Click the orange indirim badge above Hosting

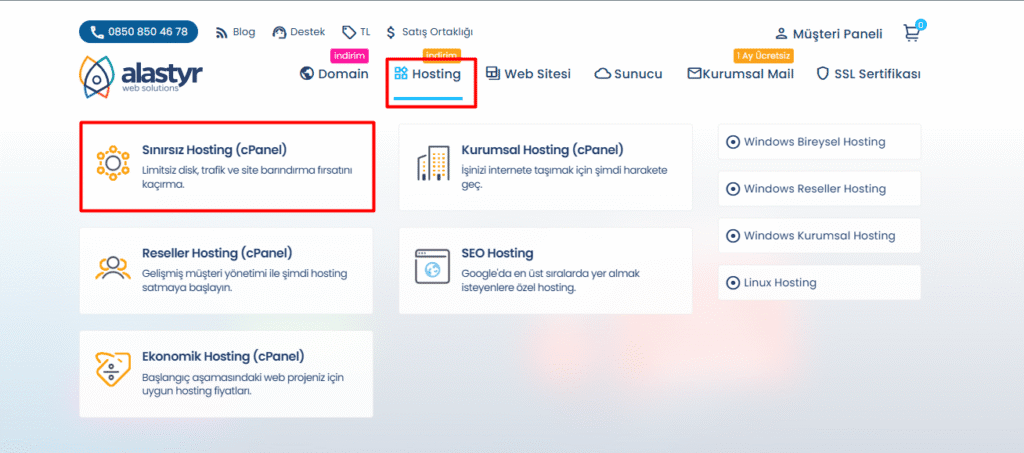point(442,55)
